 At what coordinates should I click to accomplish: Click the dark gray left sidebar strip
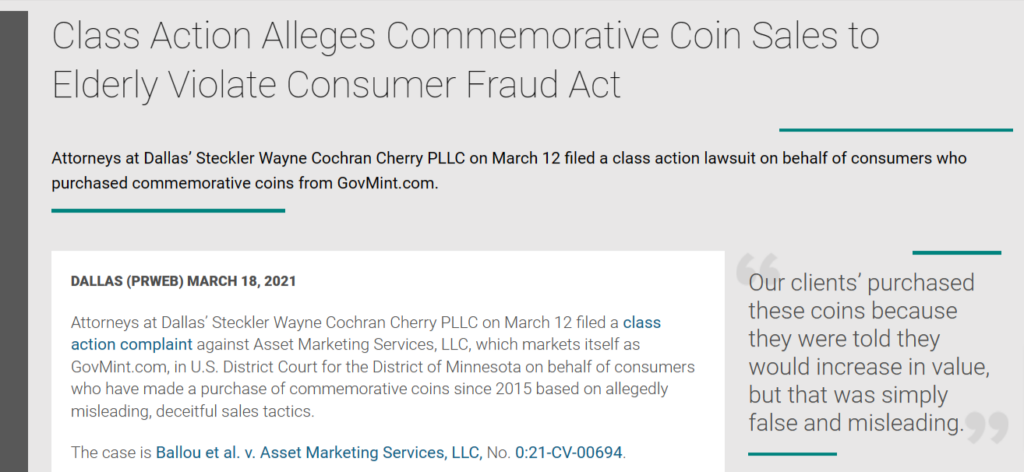pyautogui.click(x=14, y=242)
